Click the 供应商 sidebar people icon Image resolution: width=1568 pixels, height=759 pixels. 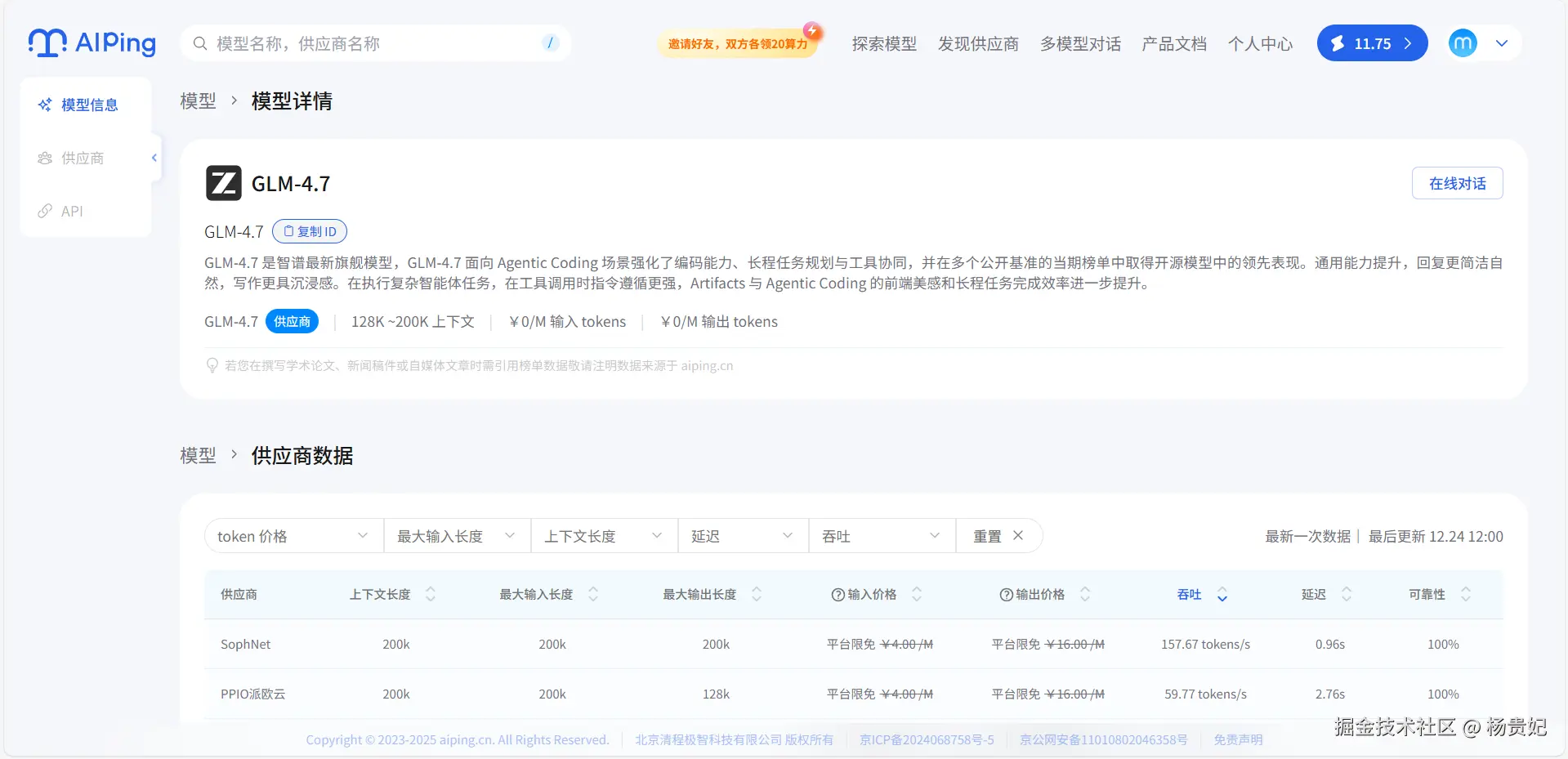coord(45,158)
